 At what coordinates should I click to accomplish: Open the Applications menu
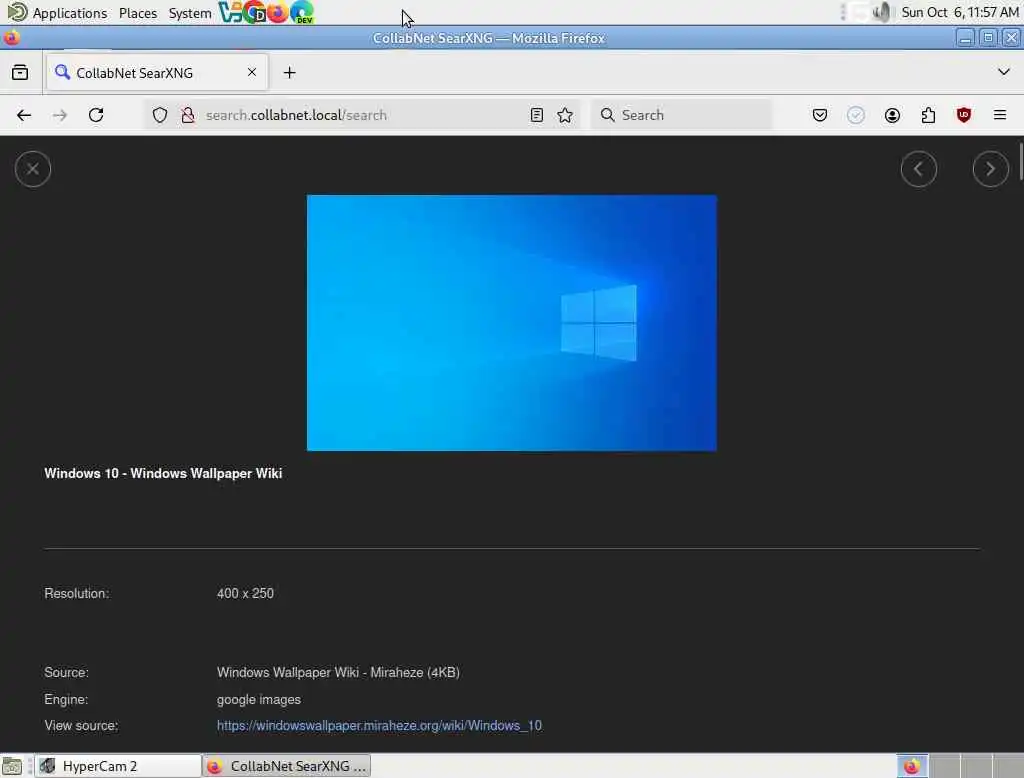click(57, 12)
